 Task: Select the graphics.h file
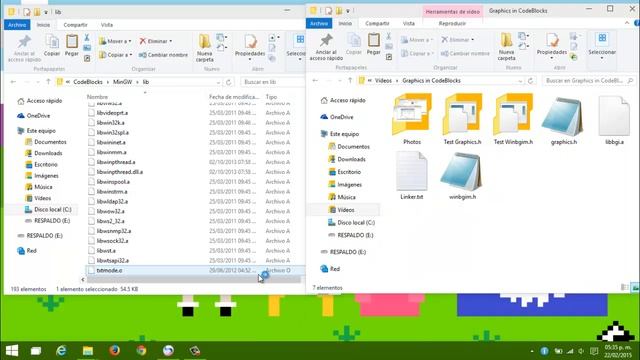click(564, 119)
